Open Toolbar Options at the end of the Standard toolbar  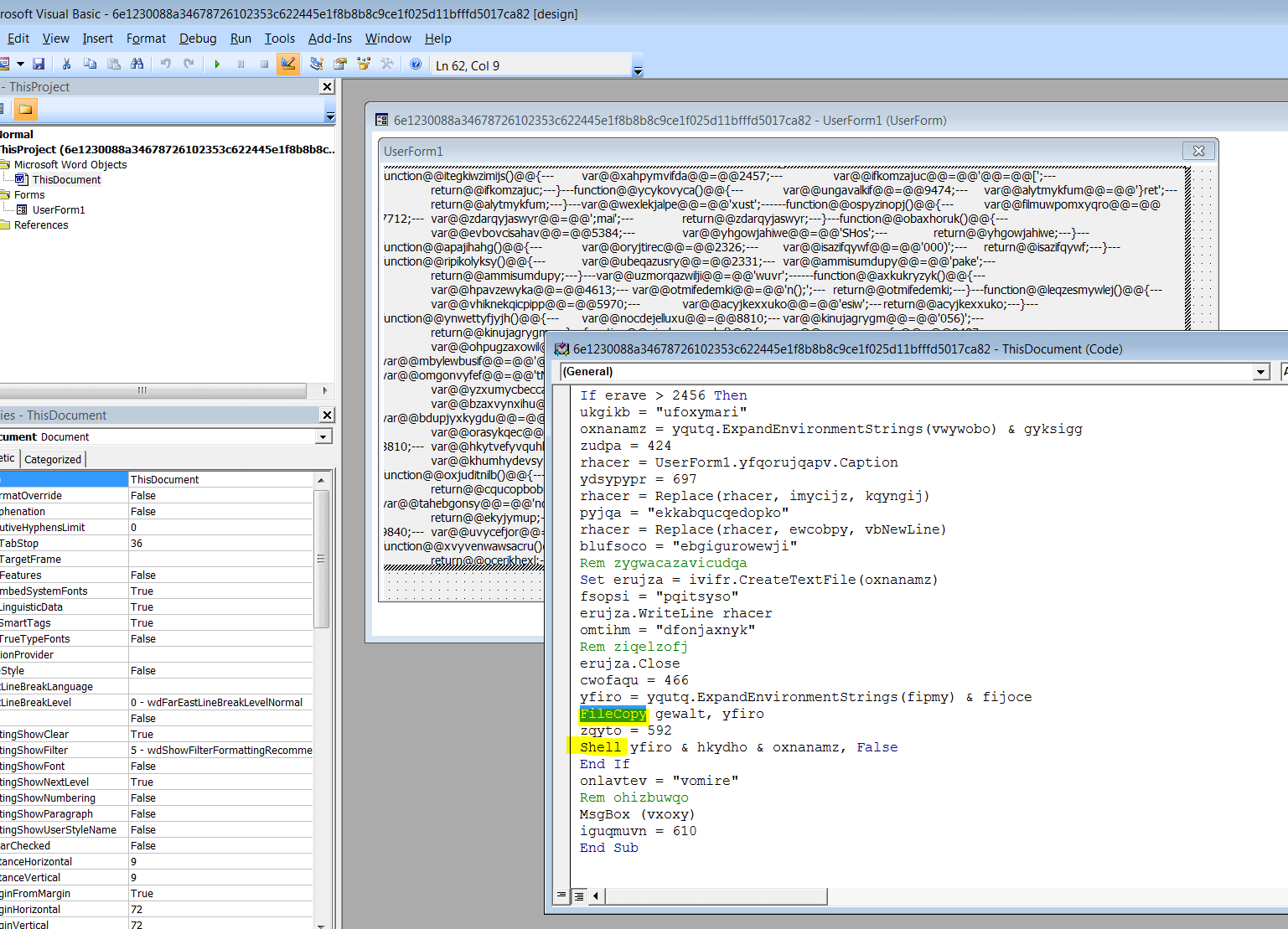point(638,65)
